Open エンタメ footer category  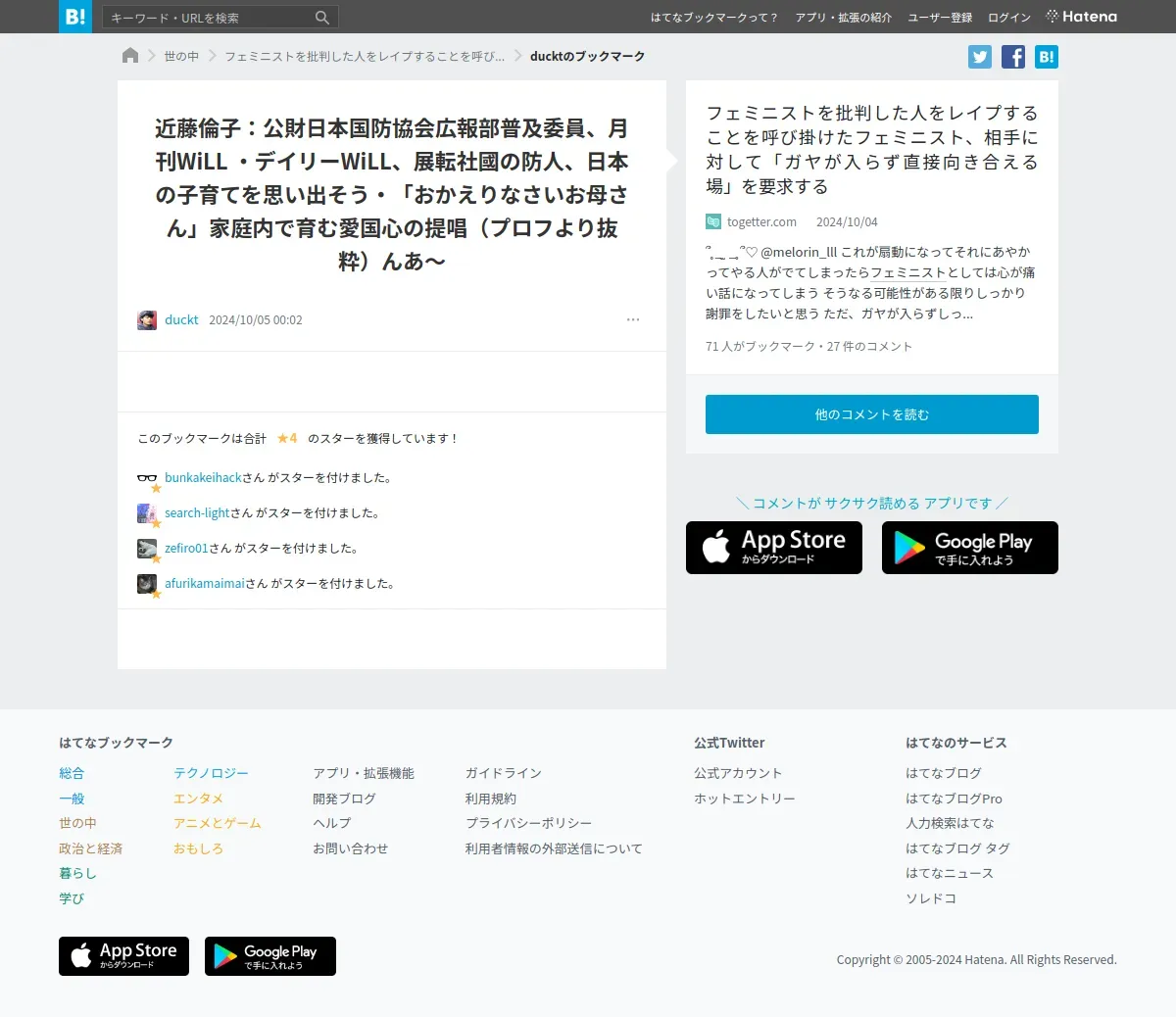[x=198, y=799]
